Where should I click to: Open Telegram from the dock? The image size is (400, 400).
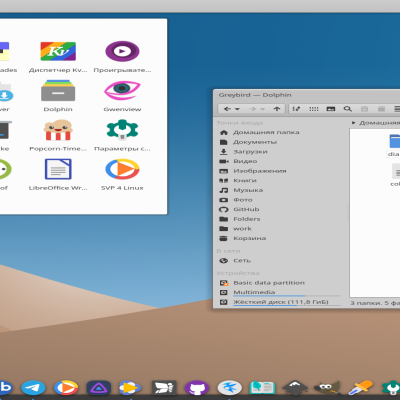pos(33,388)
